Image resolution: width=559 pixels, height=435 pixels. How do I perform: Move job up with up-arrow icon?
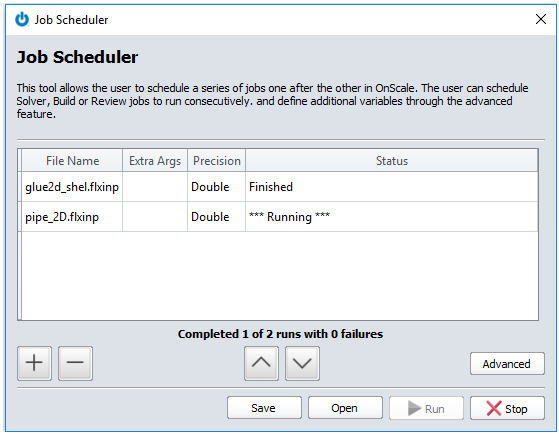click(x=261, y=363)
